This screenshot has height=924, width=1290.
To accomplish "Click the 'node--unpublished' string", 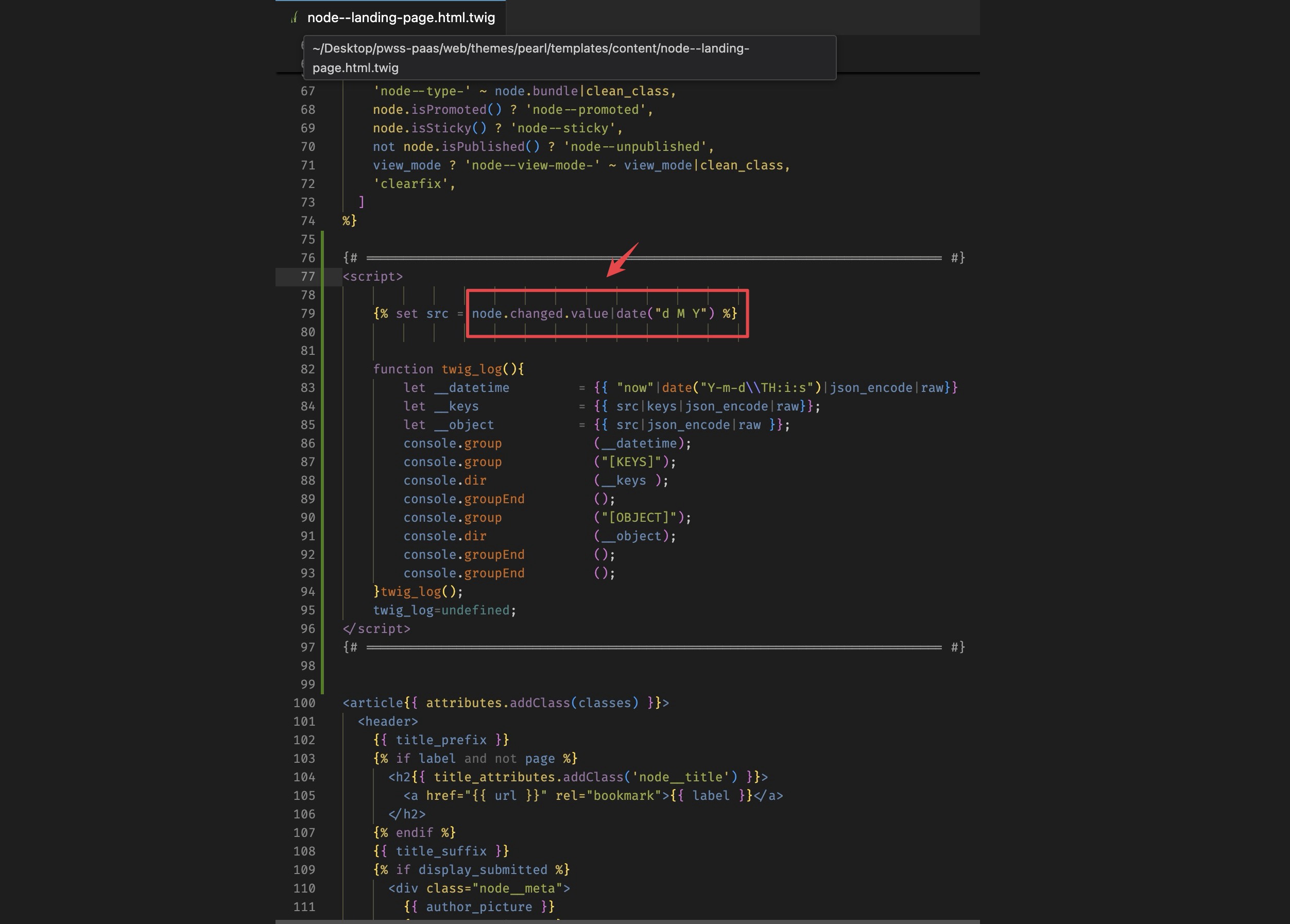I will [635, 147].
